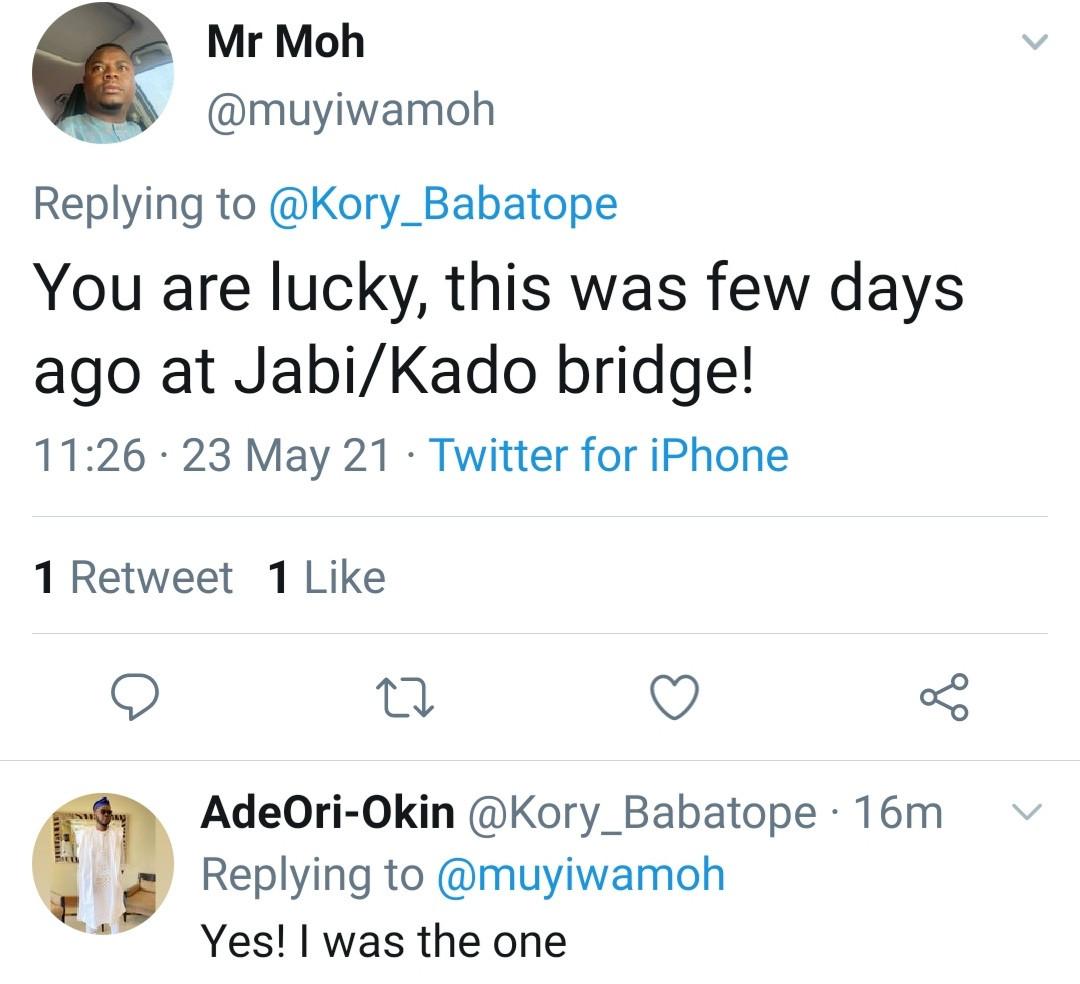View the 1 Retweet list
The height and width of the screenshot is (984, 1080).
(x=133, y=578)
